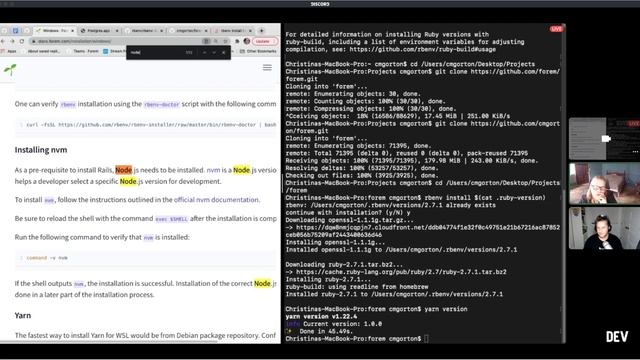Close the Windows Forem docs tab
The width and height of the screenshot is (640, 360).
(73, 31)
